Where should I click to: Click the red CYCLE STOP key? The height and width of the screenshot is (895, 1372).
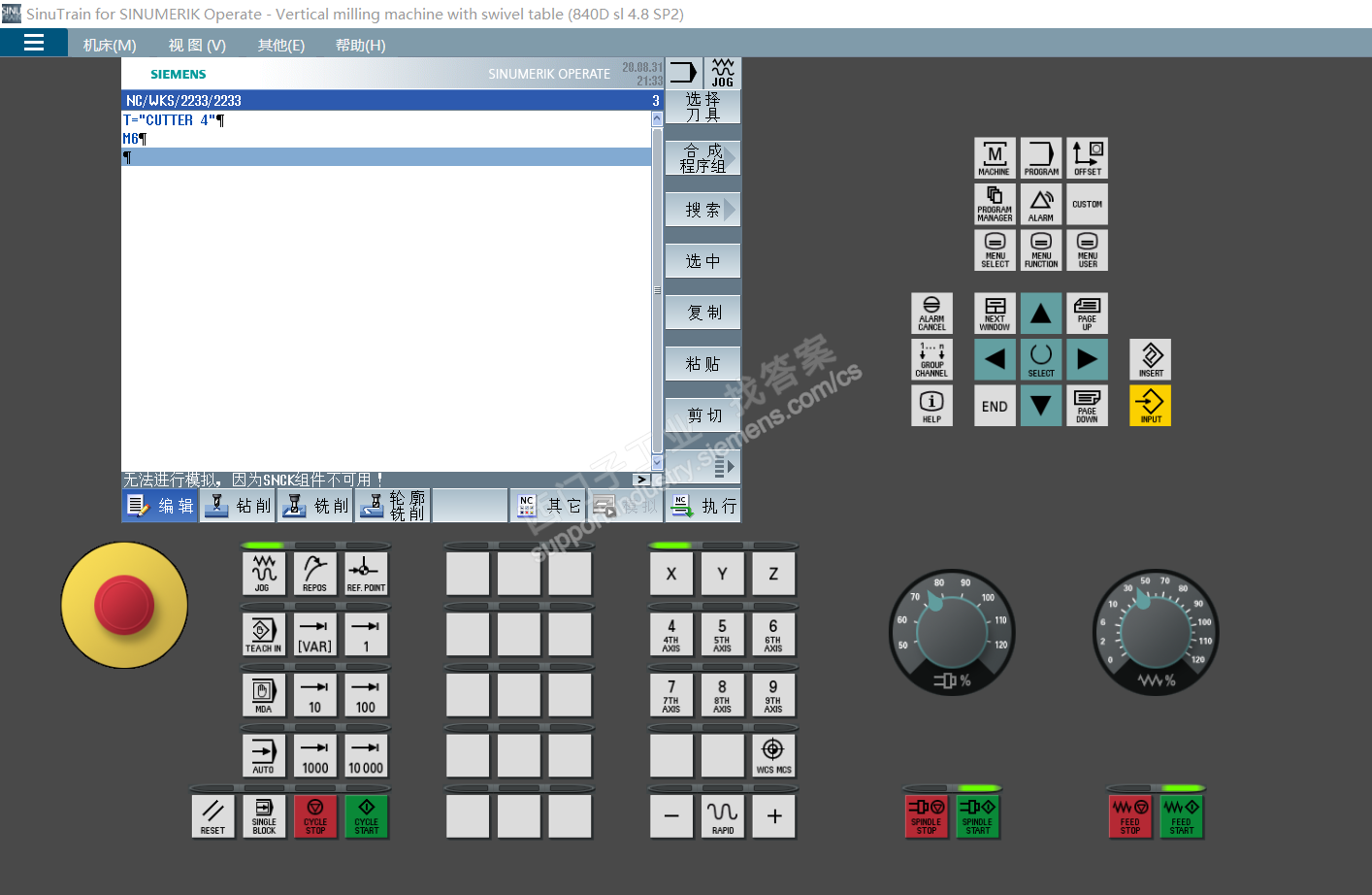coord(315,816)
